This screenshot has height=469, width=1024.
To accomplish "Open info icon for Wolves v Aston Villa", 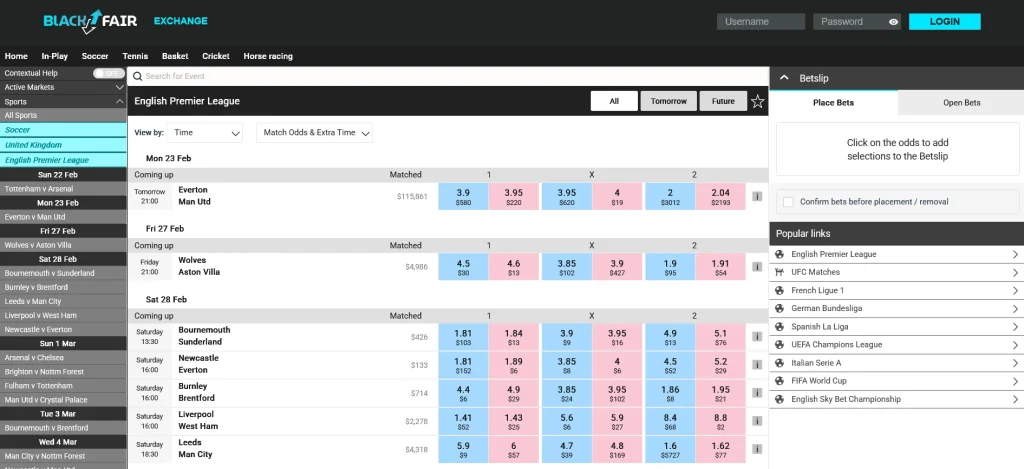I will pyautogui.click(x=757, y=267).
